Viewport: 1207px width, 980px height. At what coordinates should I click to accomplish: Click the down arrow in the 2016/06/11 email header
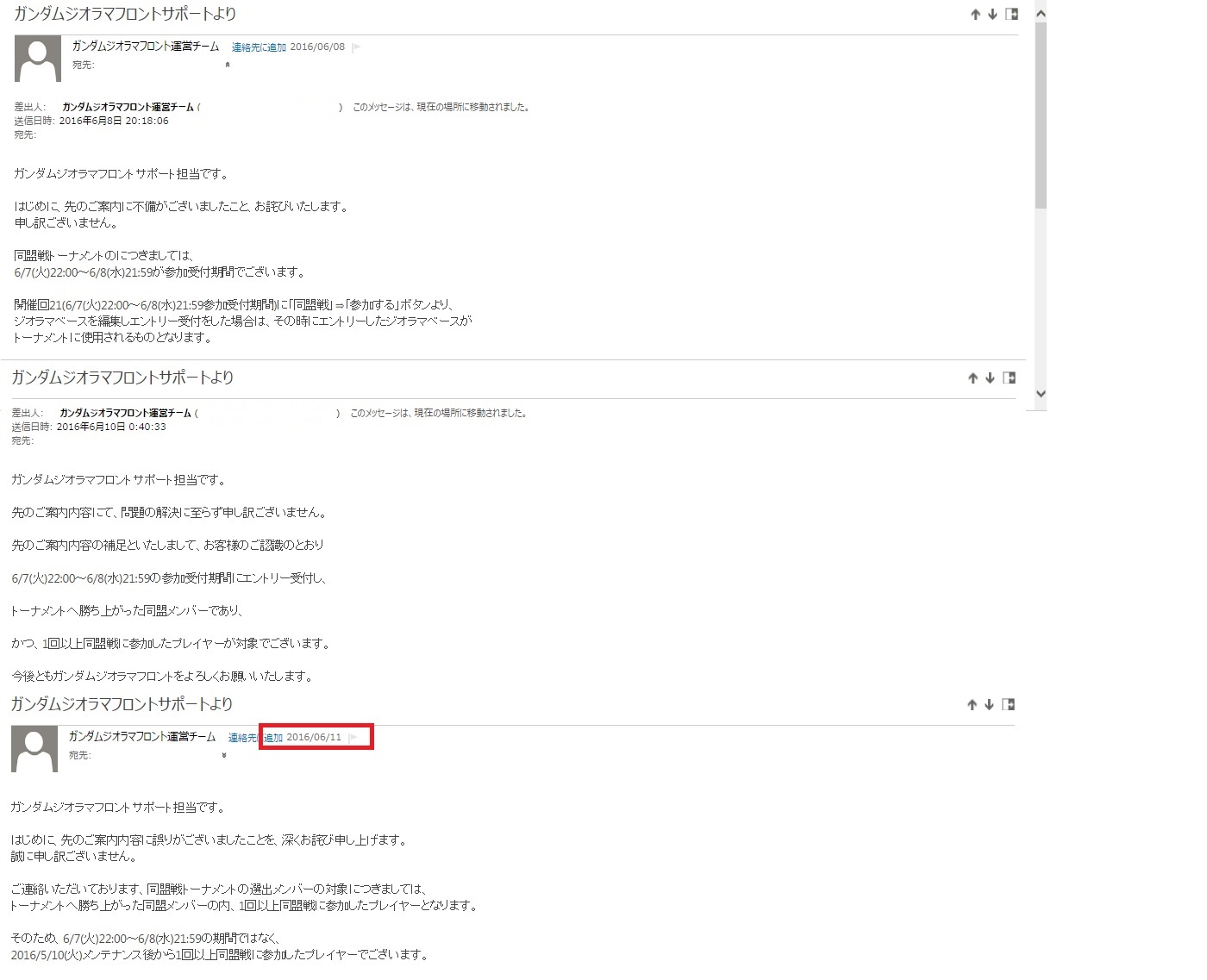(989, 705)
